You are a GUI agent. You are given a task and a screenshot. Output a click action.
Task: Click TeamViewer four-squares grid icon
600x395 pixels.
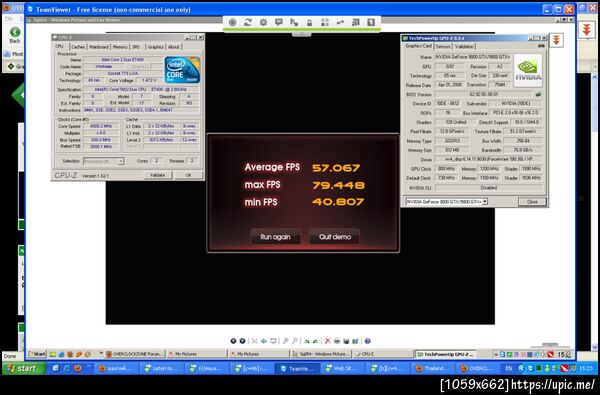tap(325, 22)
